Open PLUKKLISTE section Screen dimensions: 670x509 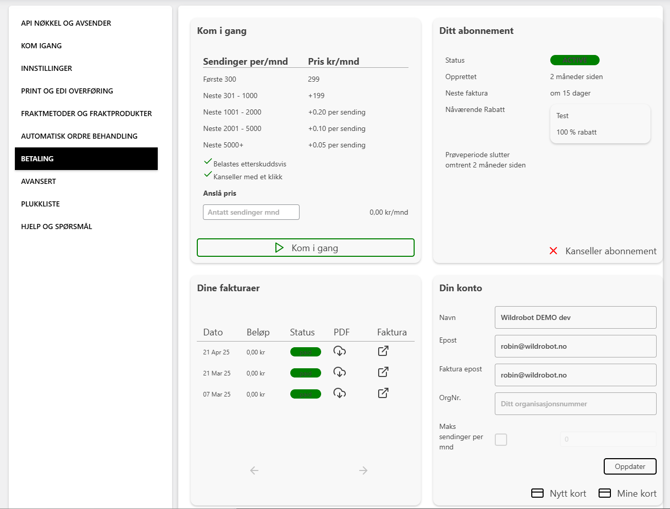click(x=40, y=204)
